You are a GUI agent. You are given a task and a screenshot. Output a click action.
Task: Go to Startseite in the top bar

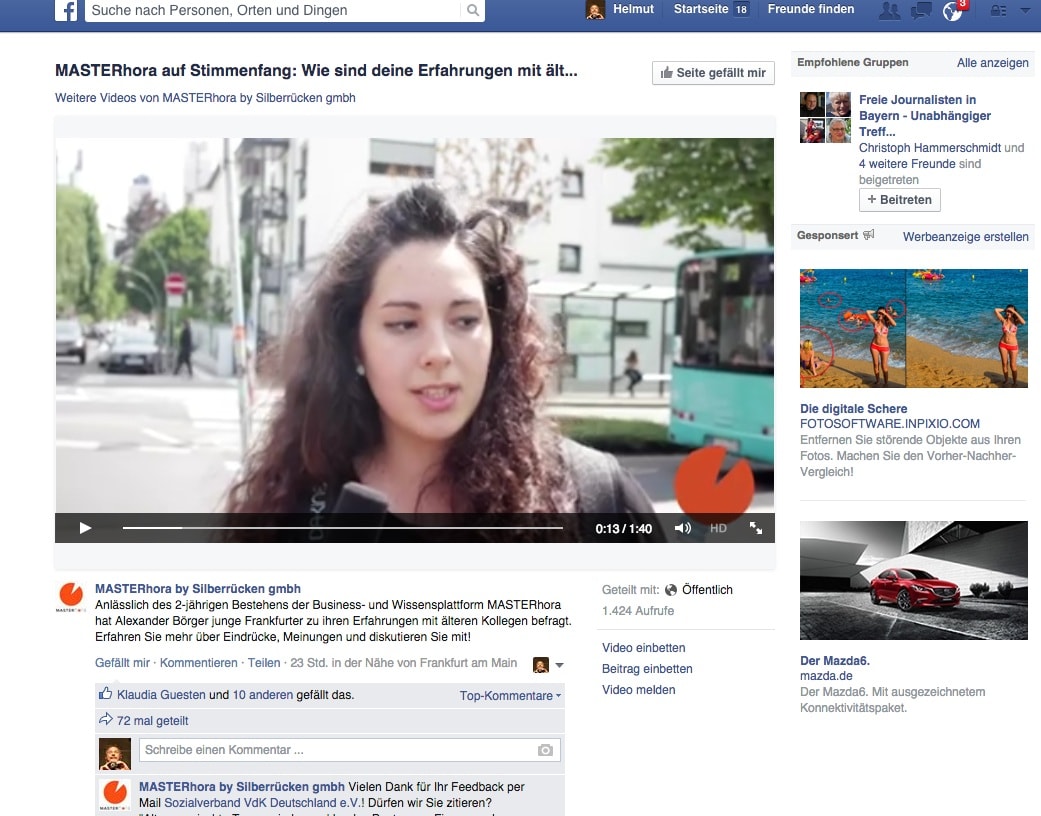699,10
